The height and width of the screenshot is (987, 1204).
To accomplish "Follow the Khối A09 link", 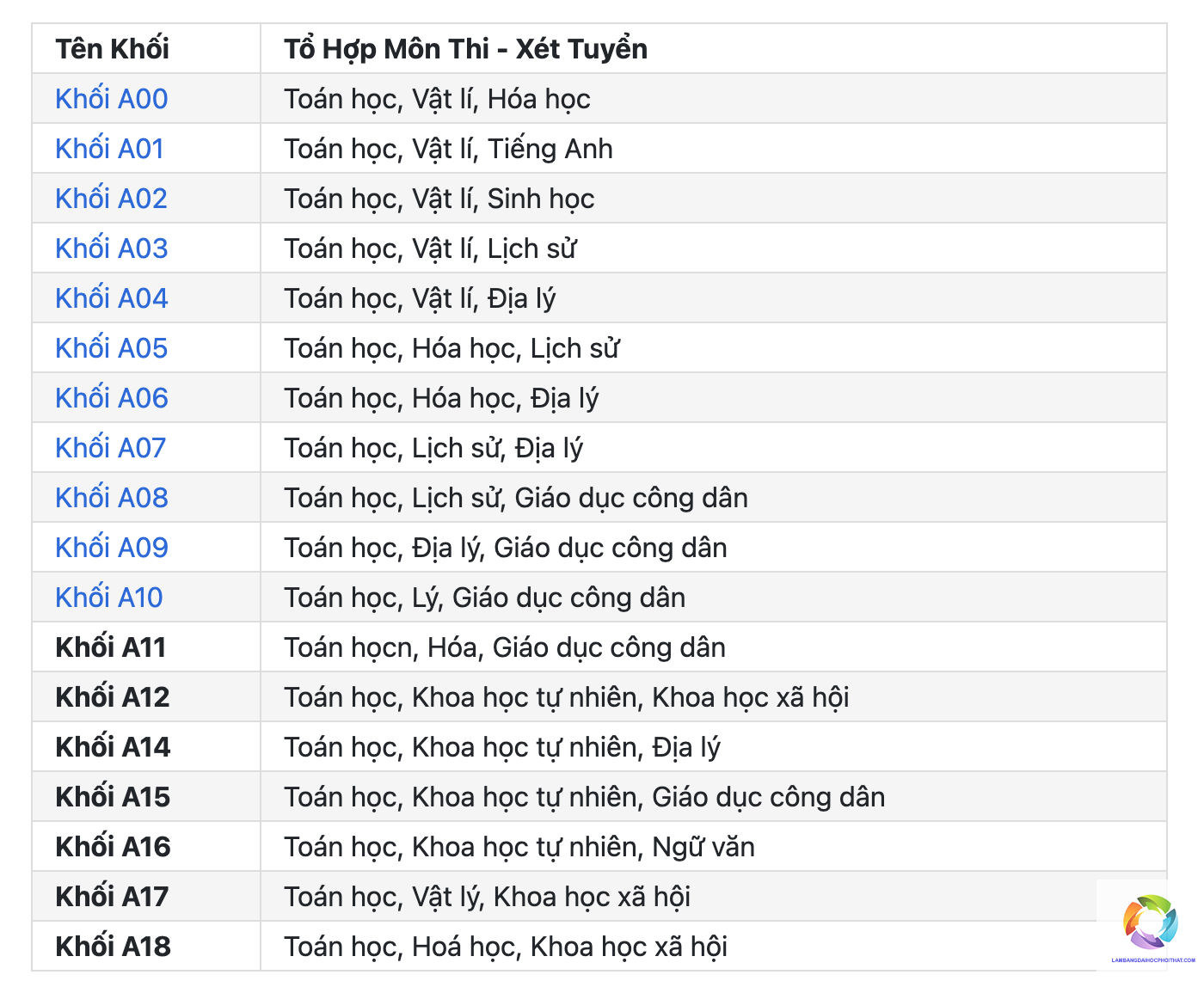I will (x=112, y=548).
